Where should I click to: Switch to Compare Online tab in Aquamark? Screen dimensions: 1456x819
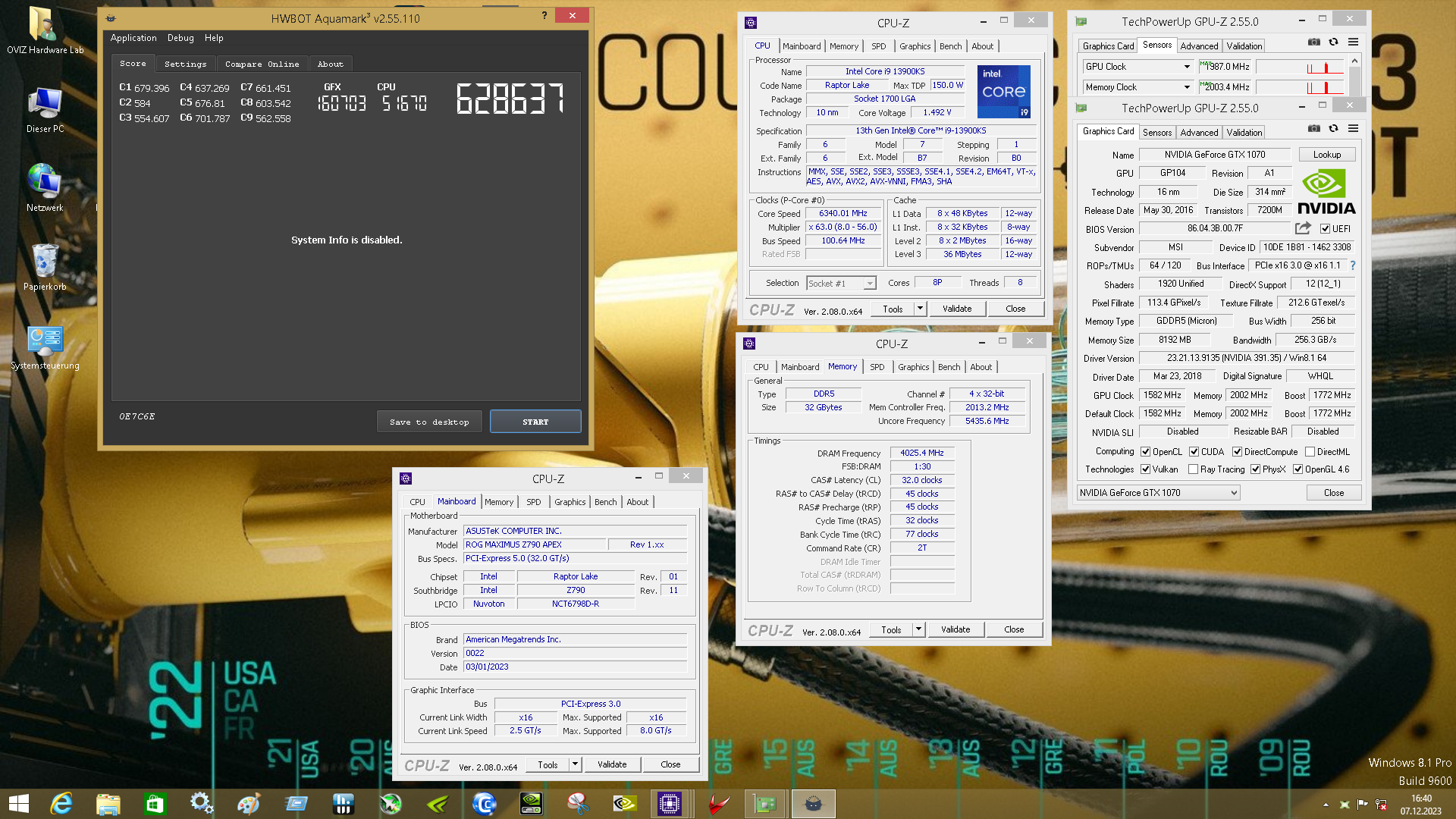[262, 64]
